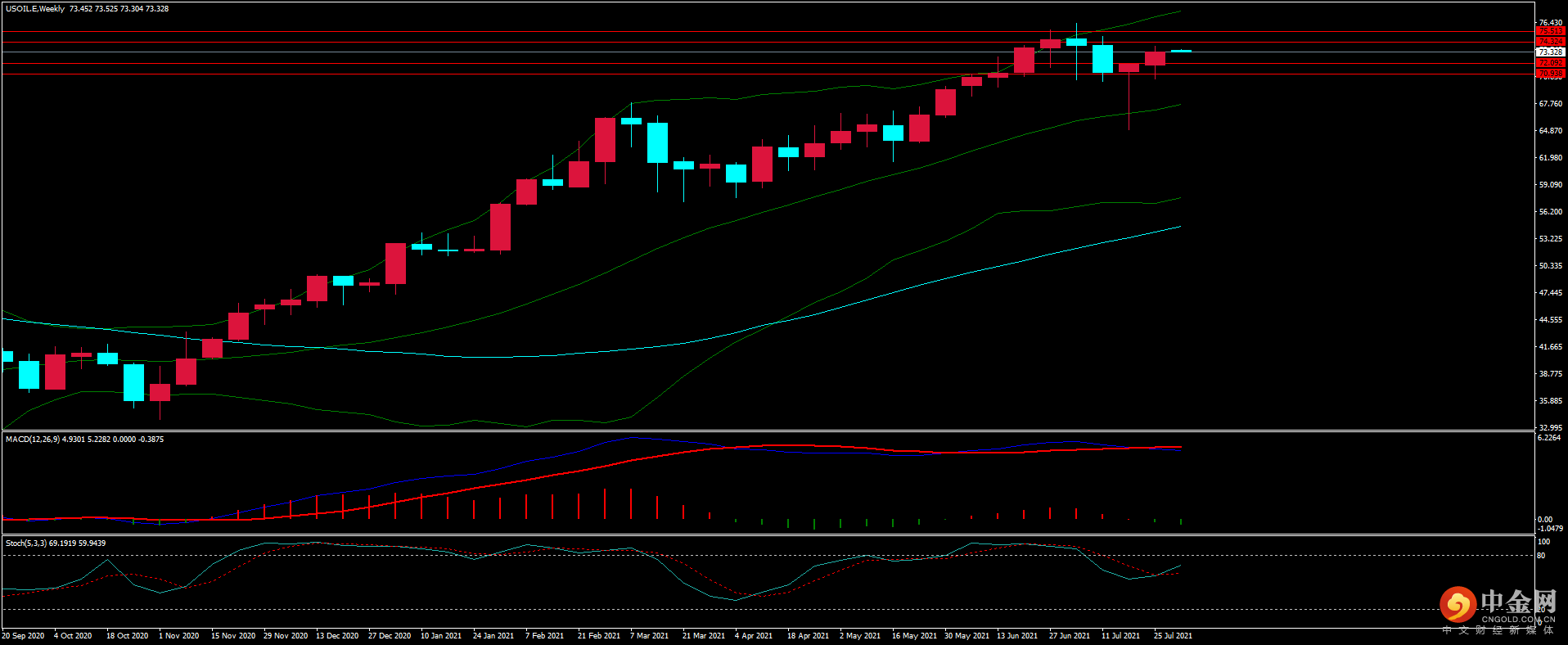
Task: Click the 7 Mar 2021 date label
Action: [x=650, y=636]
